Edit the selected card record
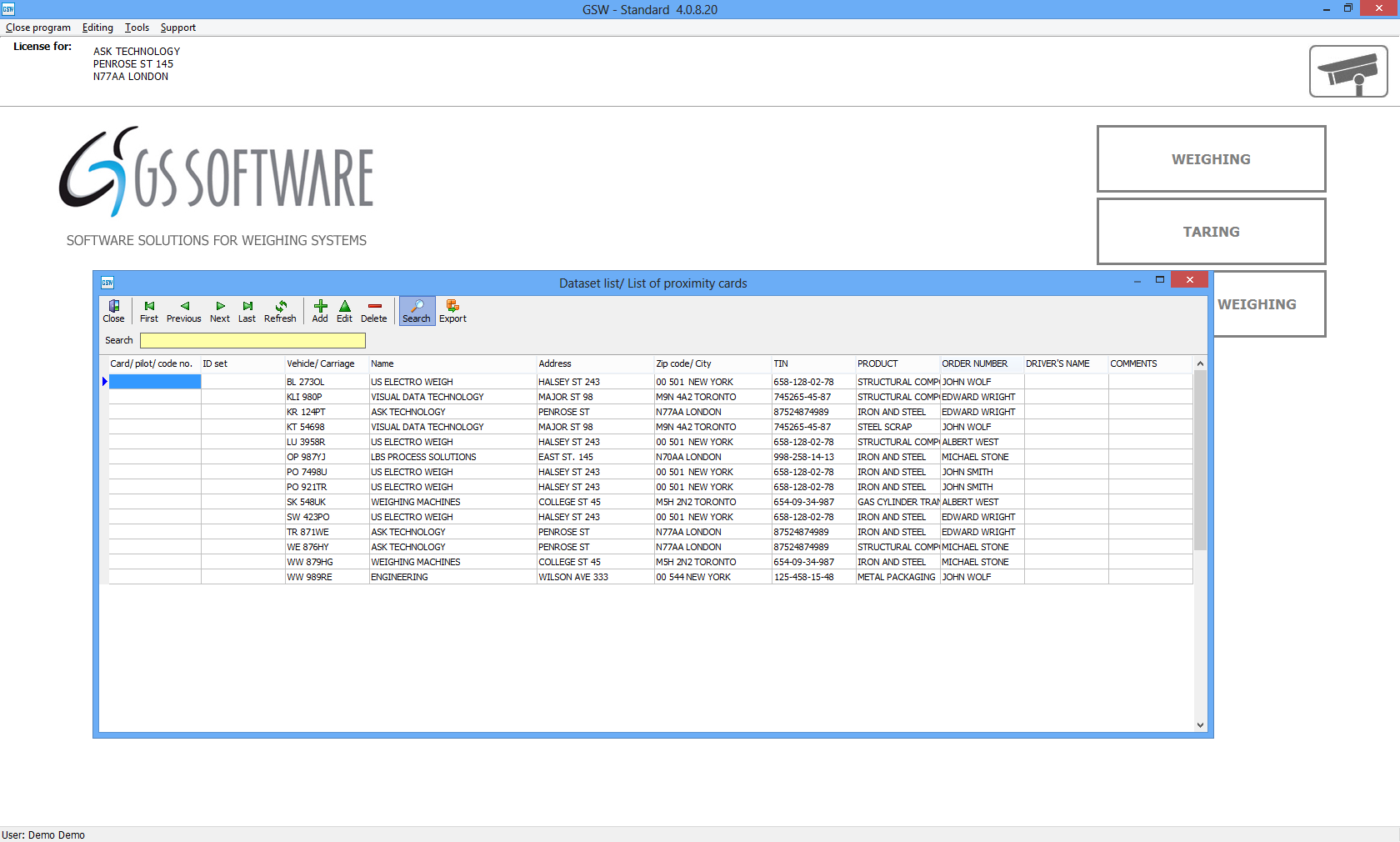The height and width of the screenshot is (842, 1400). click(x=344, y=311)
